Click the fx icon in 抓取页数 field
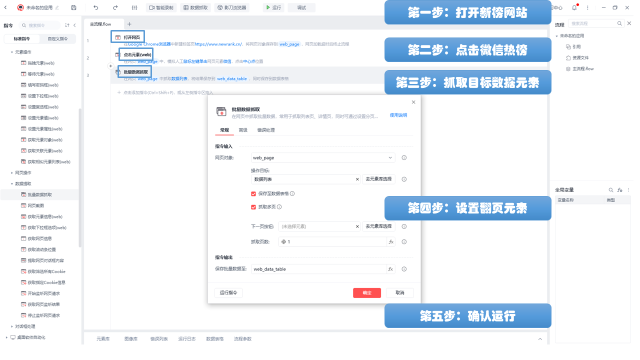The height and width of the screenshot is (360, 640). (x=391, y=242)
